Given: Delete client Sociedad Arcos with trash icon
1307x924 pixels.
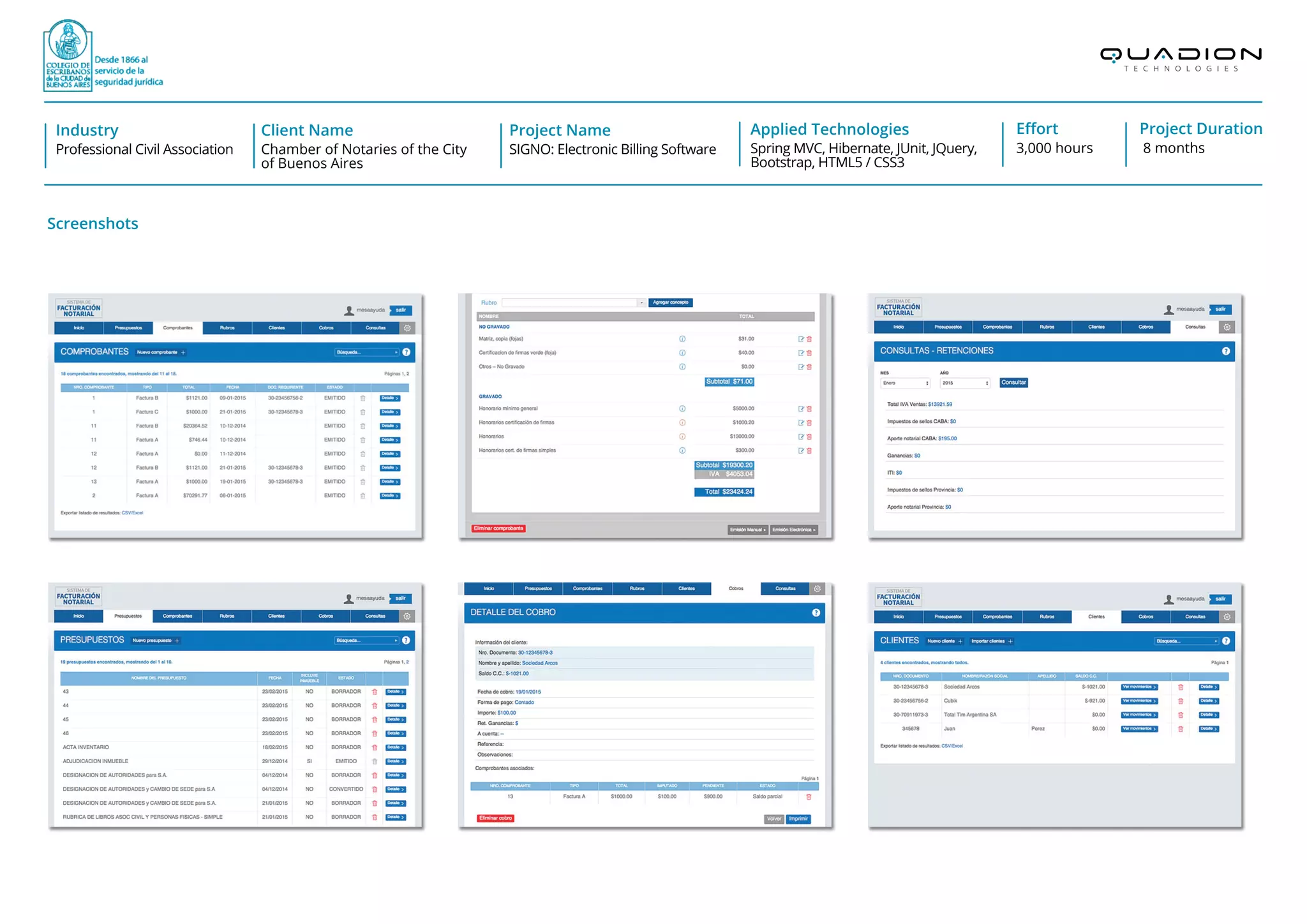Looking at the screenshot, I should [x=1180, y=687].
